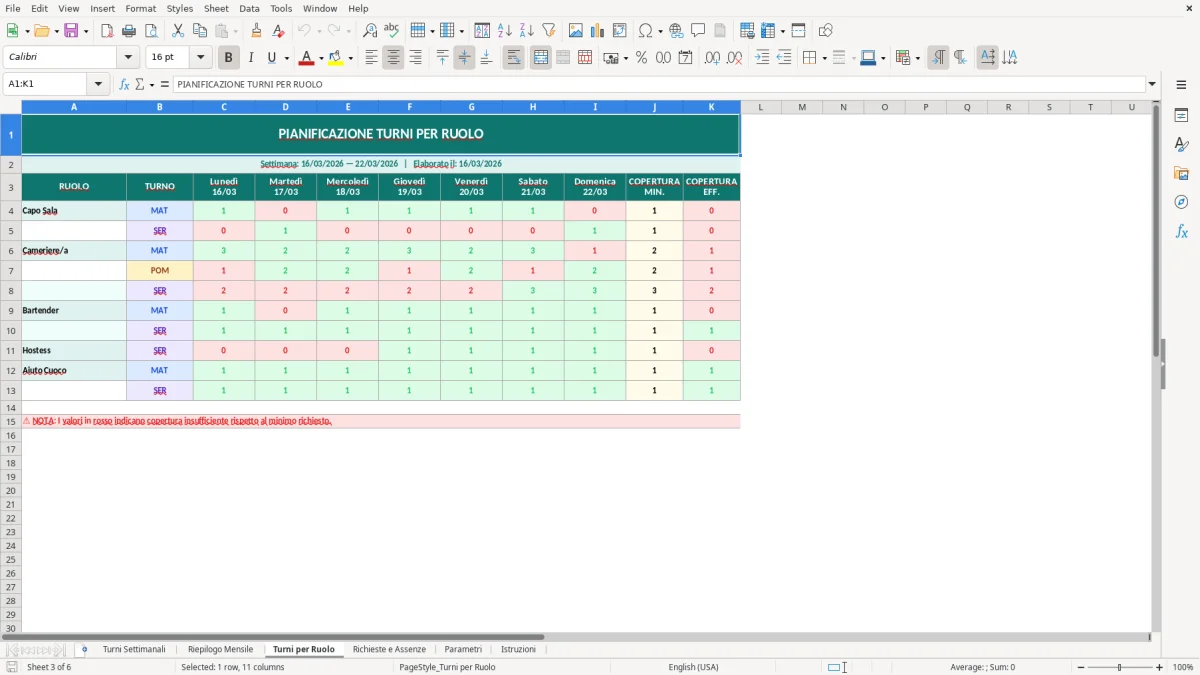Apply red font color swatch
Viewport: 1200px width, 675px height.
[307, 58]
